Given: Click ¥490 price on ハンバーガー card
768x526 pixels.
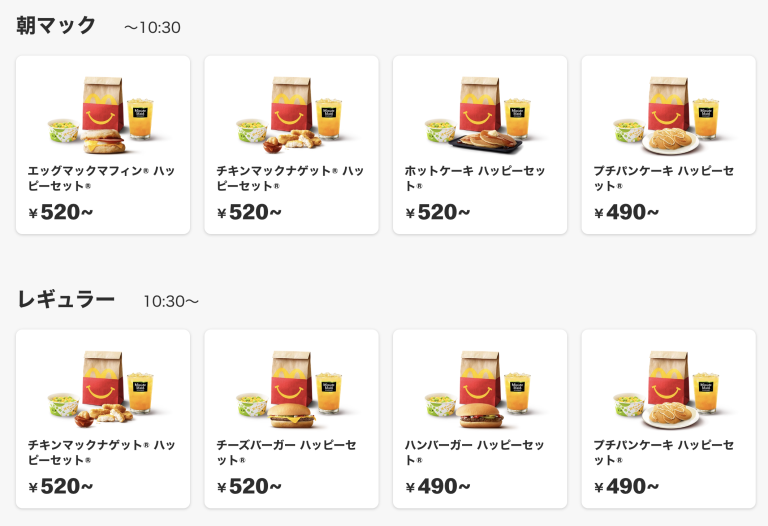Looking at the screenshot, I should coord(438,486).
